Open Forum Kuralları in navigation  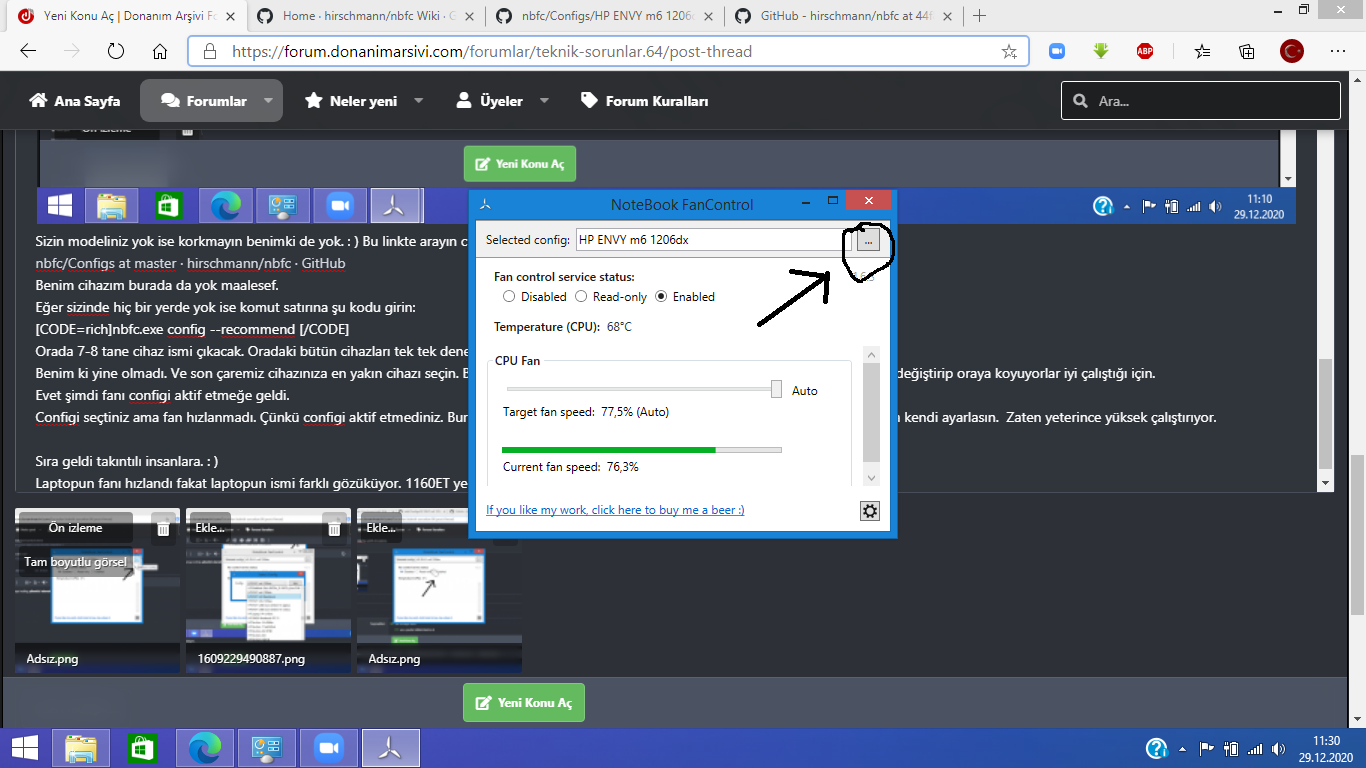tap(645, 101)
